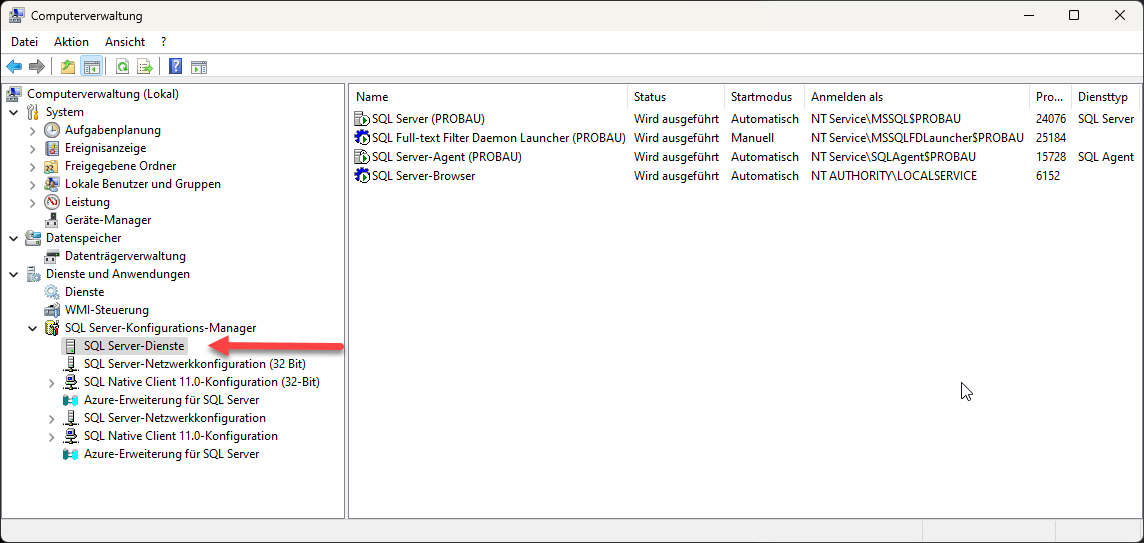Toggle the console tree pane button
This screenshot has width=1144, height=543.
91,67
